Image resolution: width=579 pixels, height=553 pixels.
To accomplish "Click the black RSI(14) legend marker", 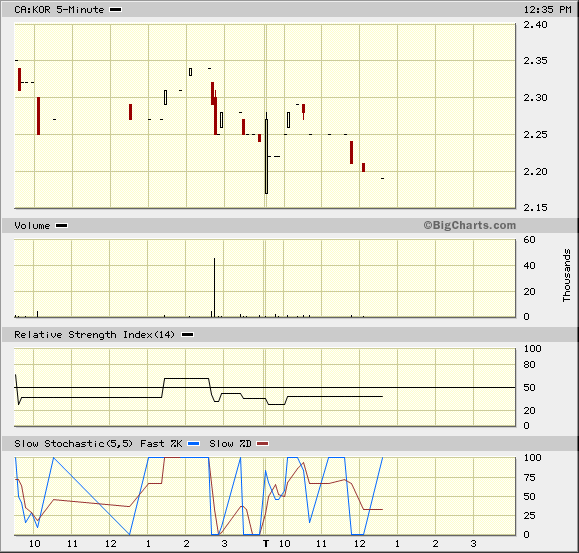I will [188, 334].
